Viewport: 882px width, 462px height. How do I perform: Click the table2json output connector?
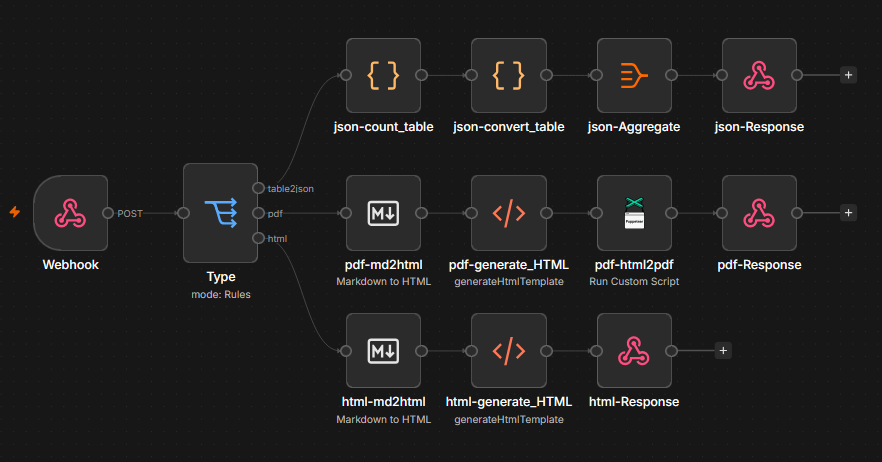258,188
